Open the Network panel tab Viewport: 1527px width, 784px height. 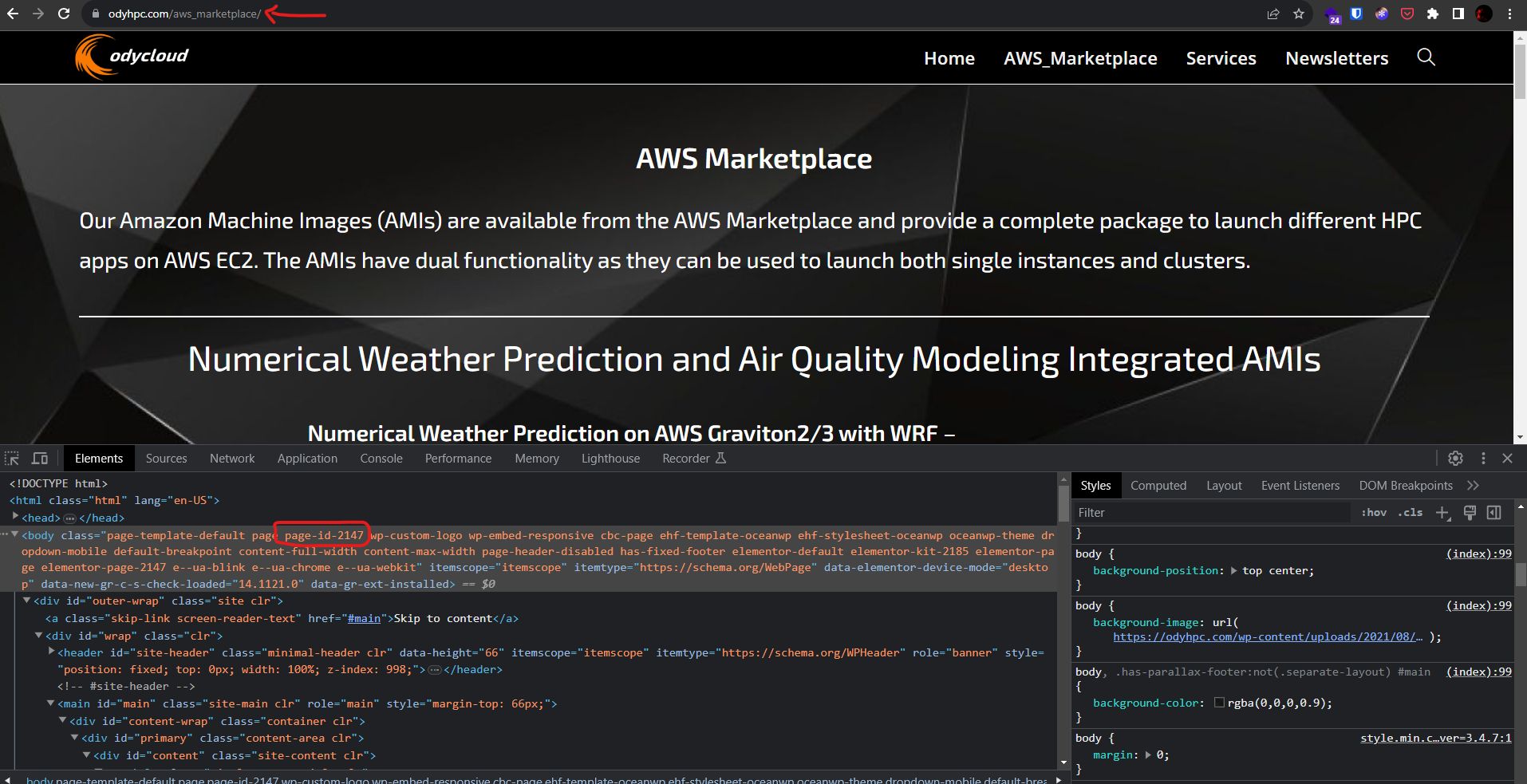tap(232, 459)
